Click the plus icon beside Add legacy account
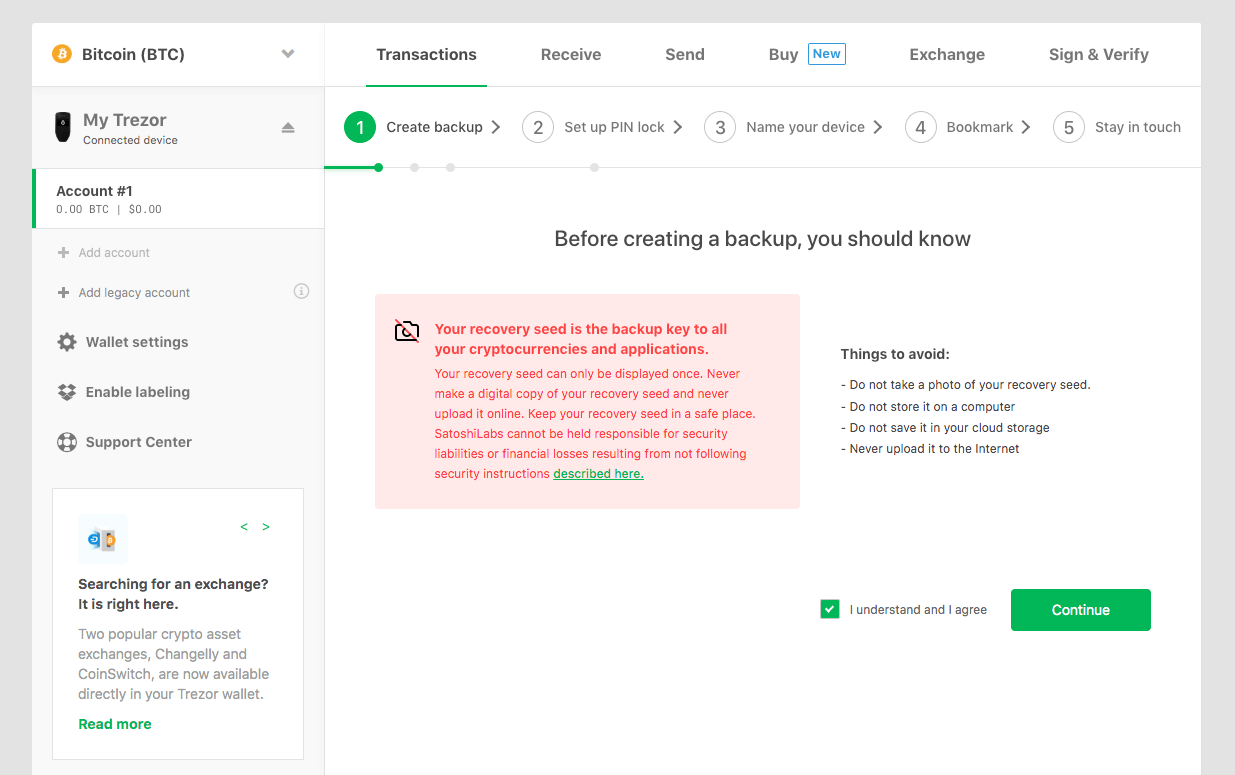Image resolution: width=1235 pixels, height=775 pixels. tap(64, 293)
